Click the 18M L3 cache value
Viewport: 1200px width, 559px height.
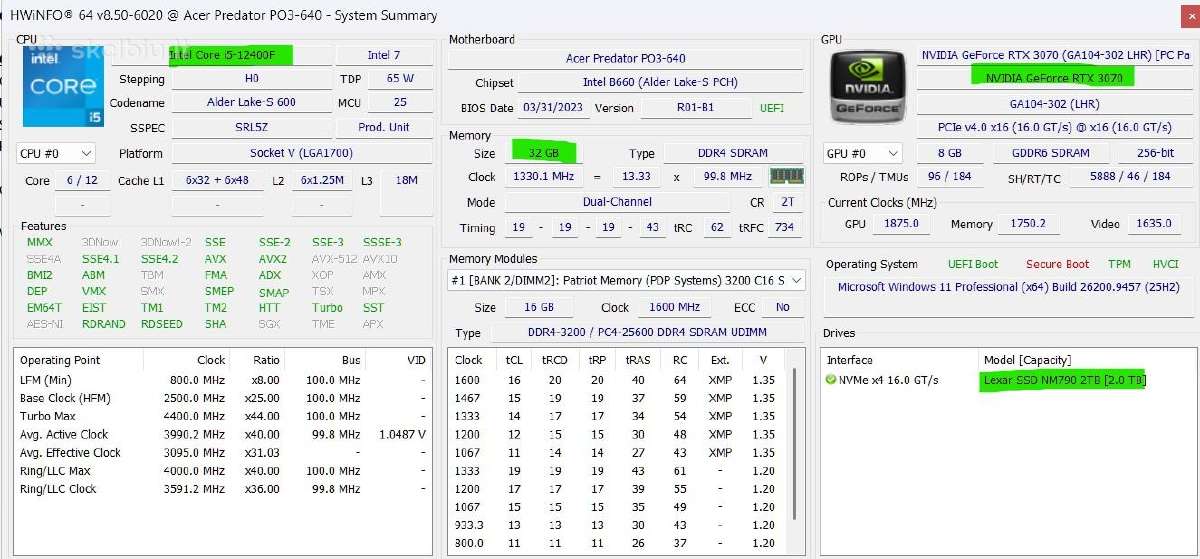[407, 180]
